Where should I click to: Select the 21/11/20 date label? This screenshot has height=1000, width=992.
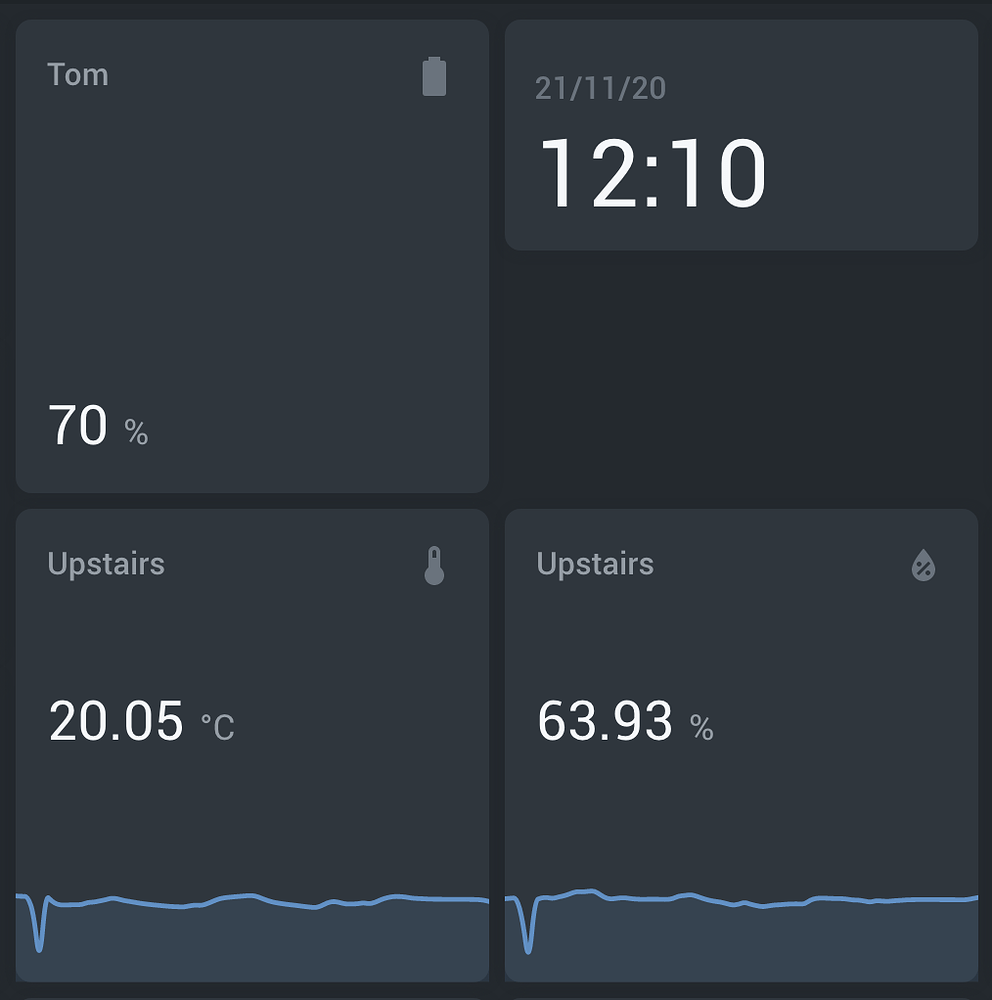(x=600, y=89)
